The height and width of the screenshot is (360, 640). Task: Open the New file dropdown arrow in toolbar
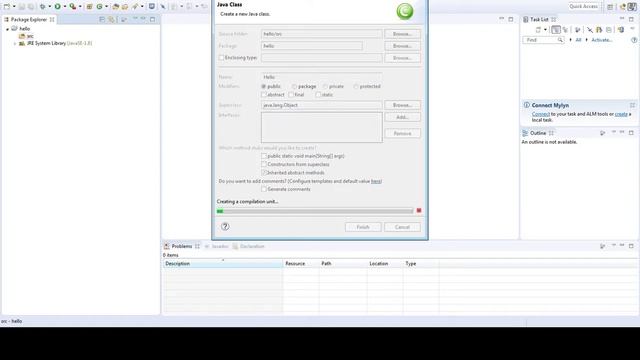(14, 7)
